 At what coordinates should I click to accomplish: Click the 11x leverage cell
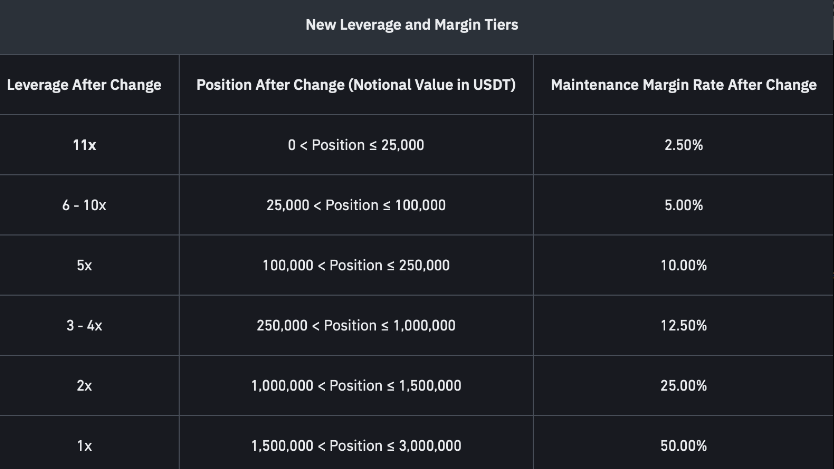pos(84,145)
